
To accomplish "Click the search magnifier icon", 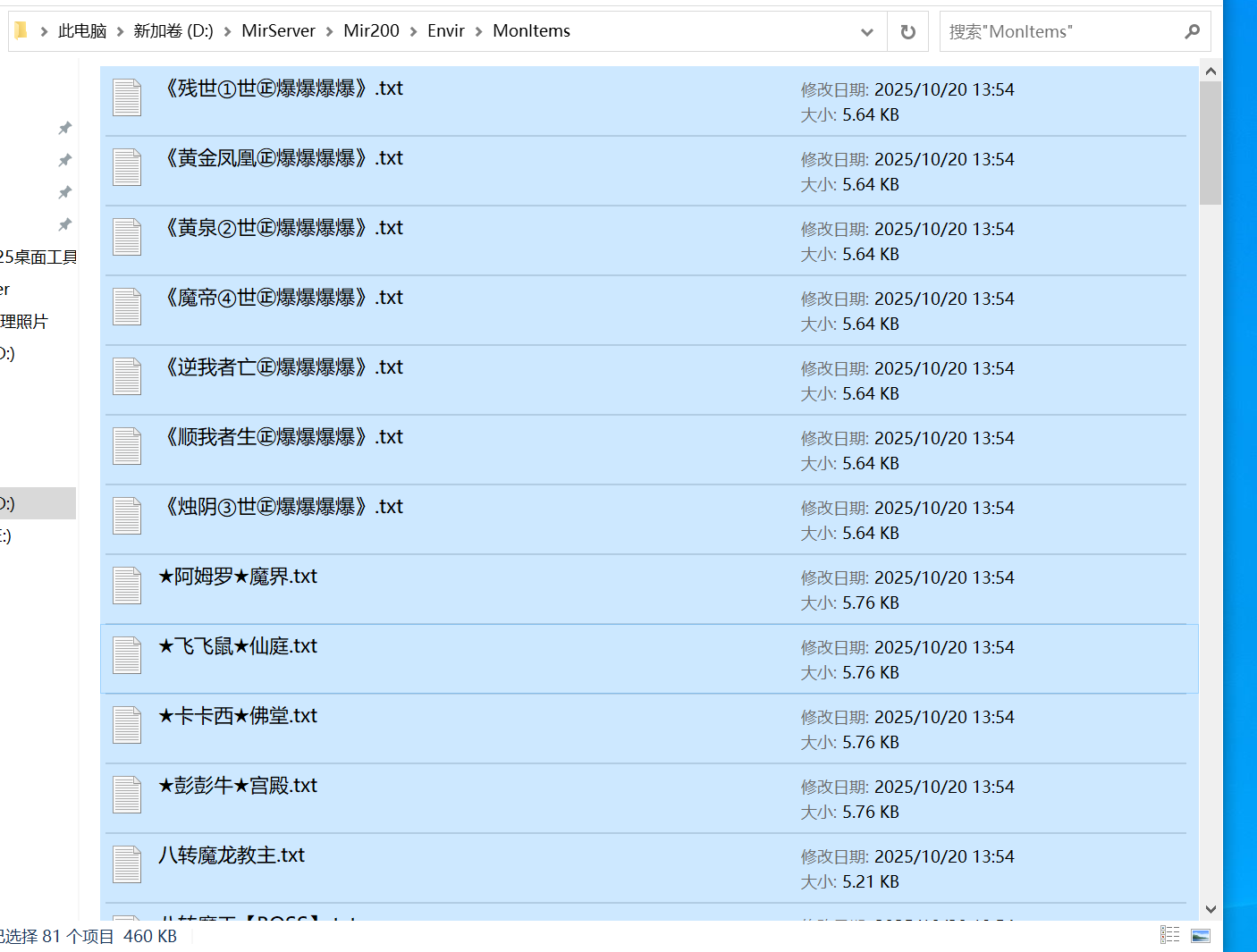I will click(1192, 32).
